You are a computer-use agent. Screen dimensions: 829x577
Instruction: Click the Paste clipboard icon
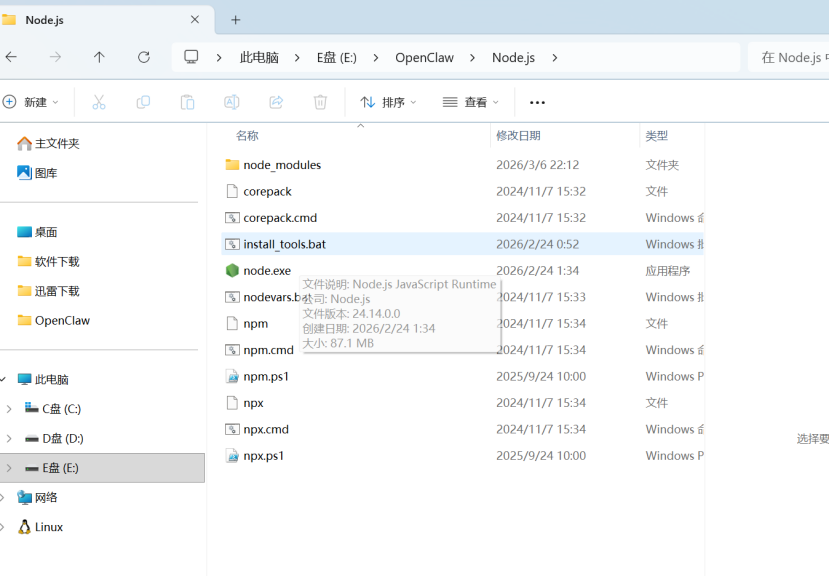[x=187, y=102]
